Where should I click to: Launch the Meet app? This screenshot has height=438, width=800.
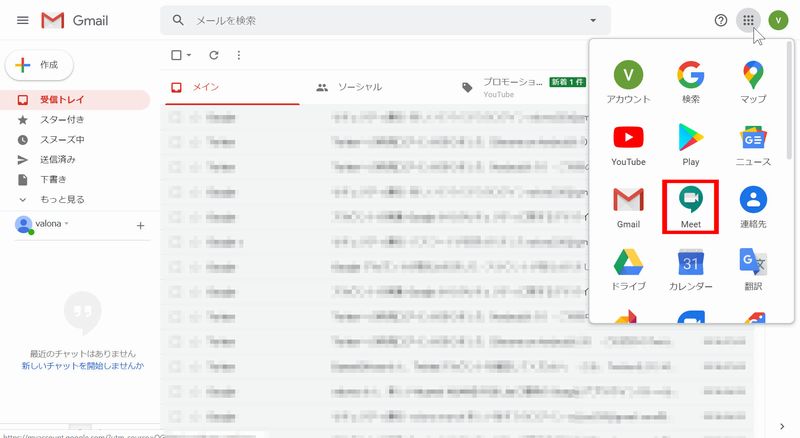coord(691,207)
